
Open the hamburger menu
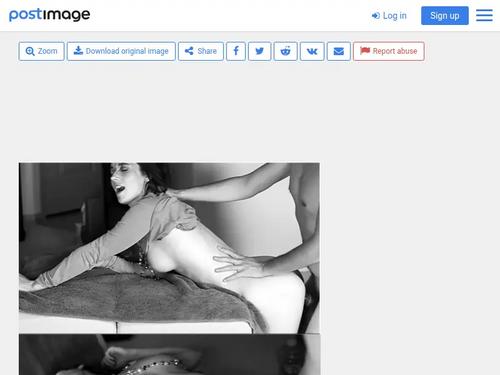pyautogui.click(x=484, y=15)
